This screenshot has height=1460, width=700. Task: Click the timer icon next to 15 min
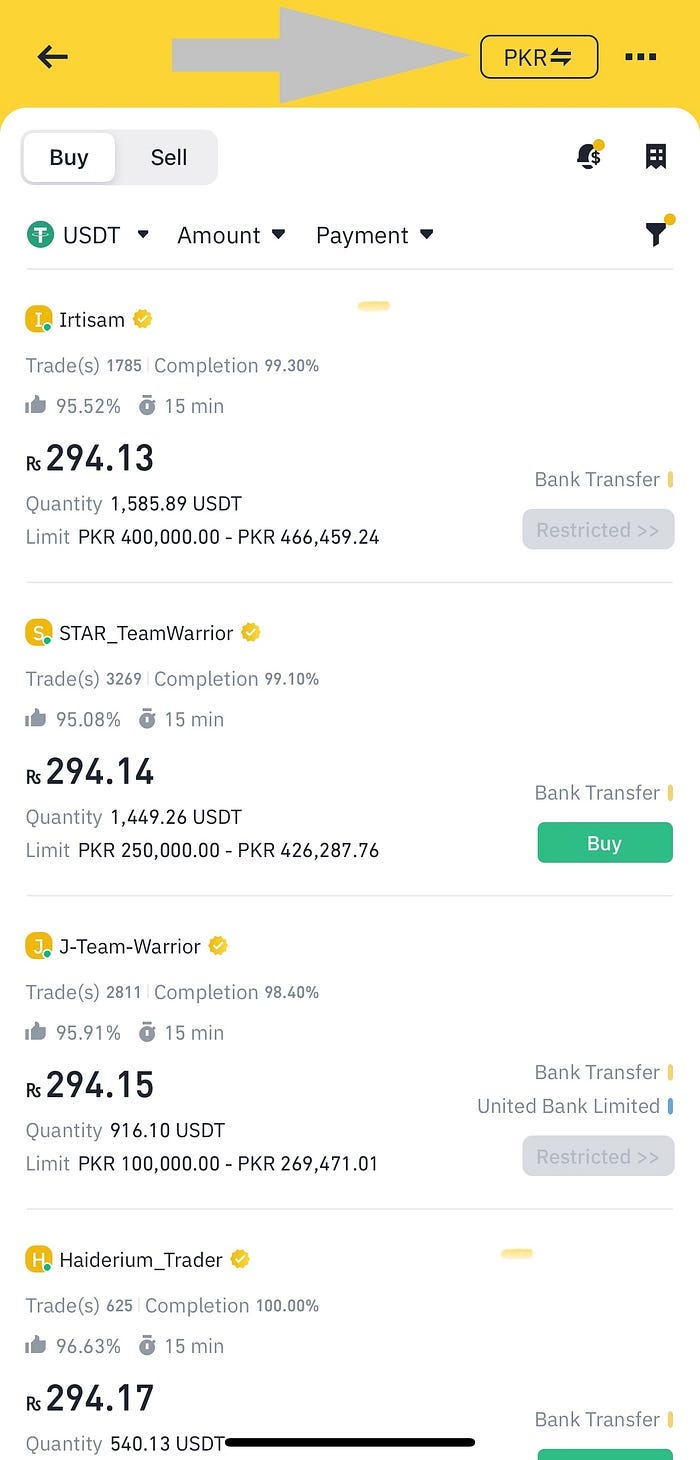(150, 406)
